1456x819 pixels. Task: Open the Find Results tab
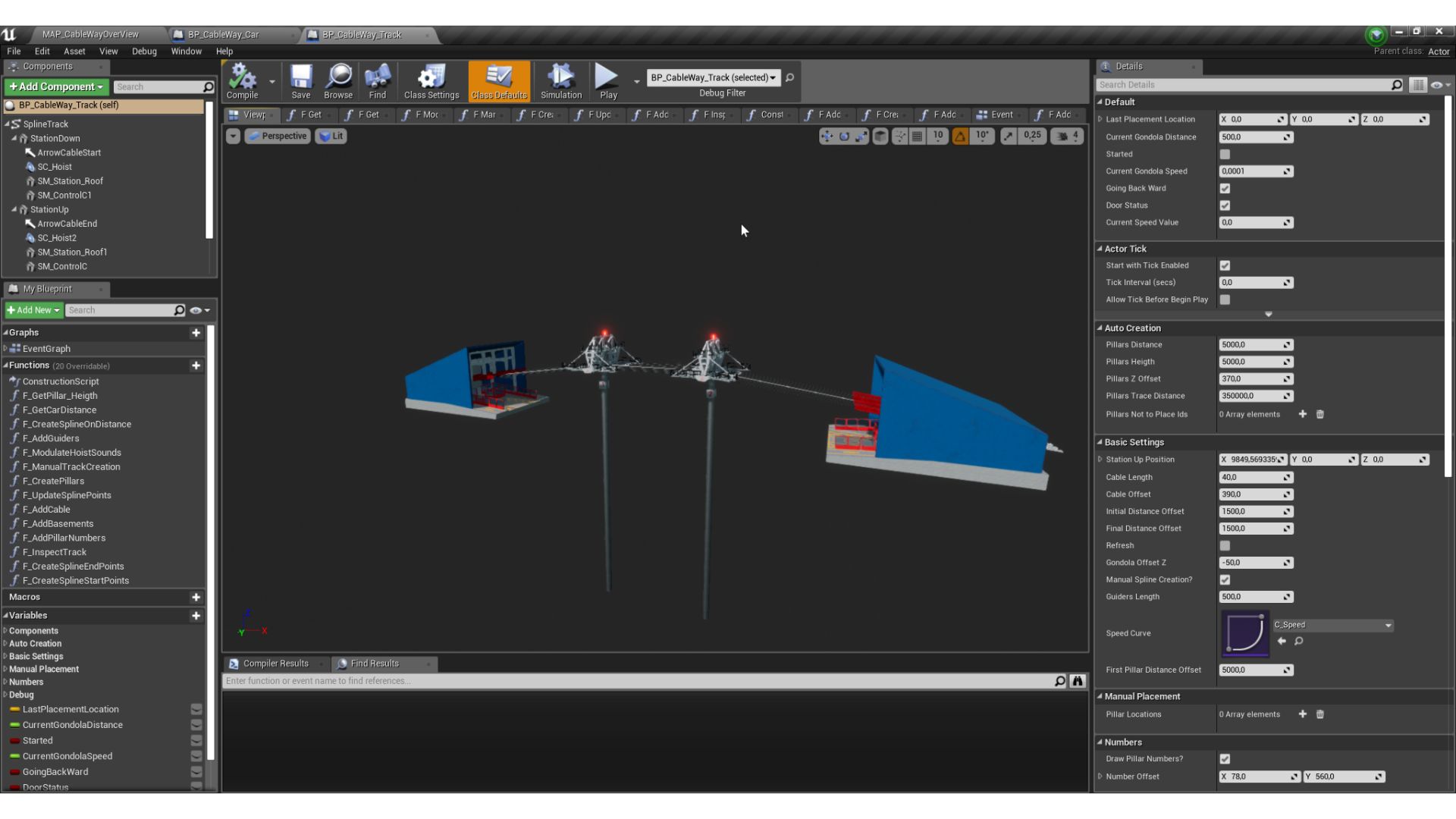(x=375, y=664)
